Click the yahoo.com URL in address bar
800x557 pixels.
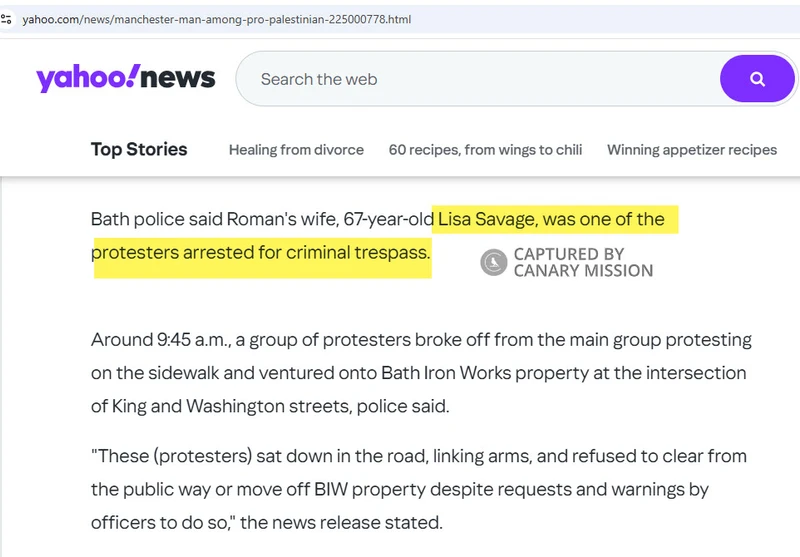[216, 19]
